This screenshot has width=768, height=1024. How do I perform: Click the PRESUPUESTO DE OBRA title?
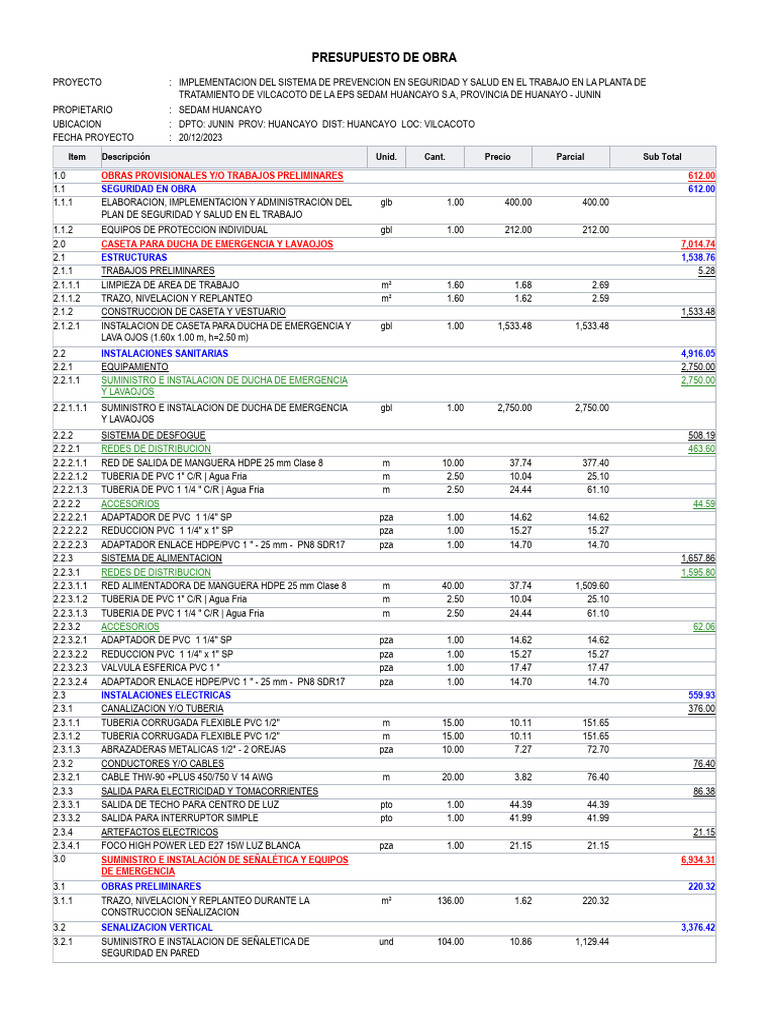point(384,57)
